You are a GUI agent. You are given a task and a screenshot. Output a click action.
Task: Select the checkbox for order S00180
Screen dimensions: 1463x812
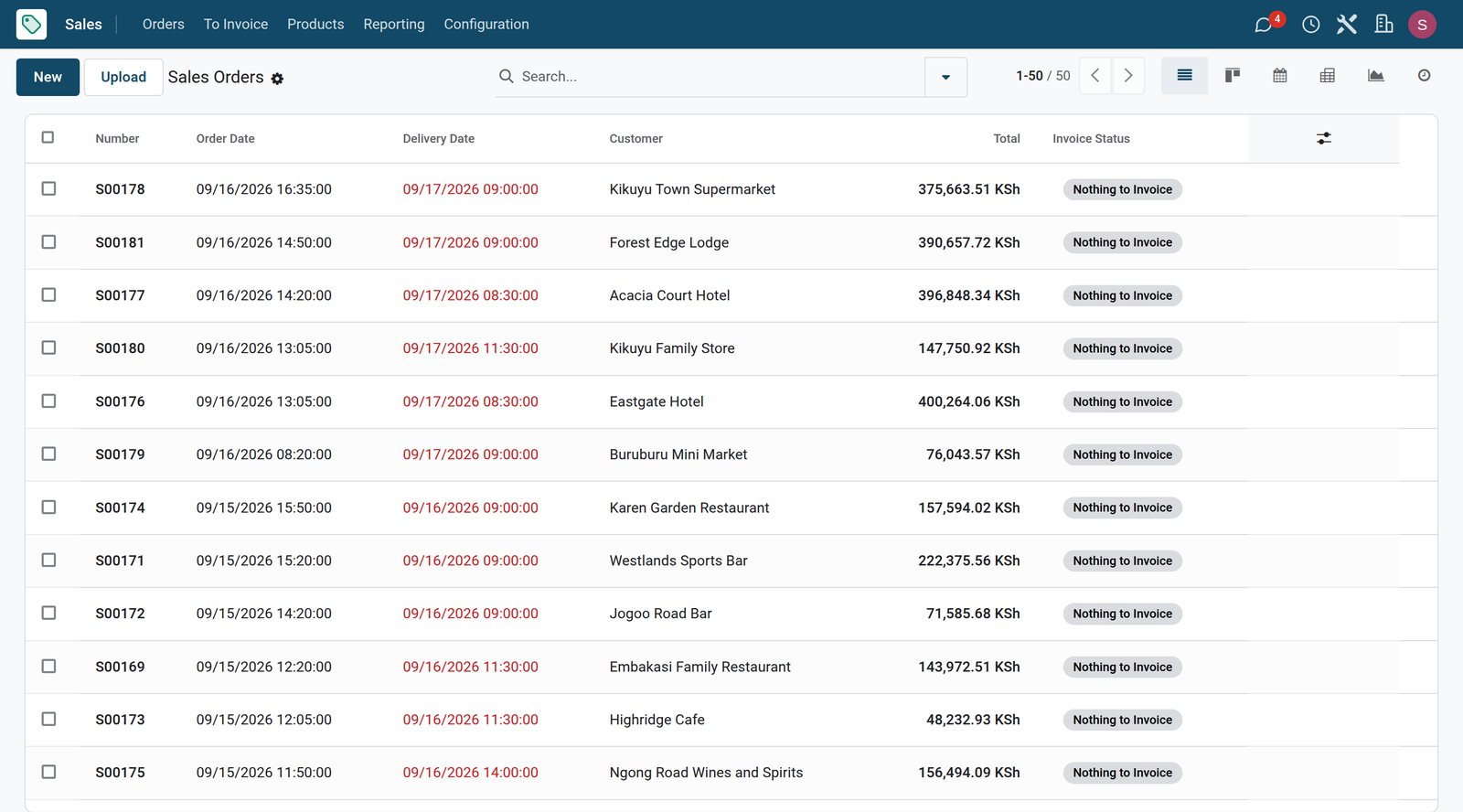click(48, 347)
